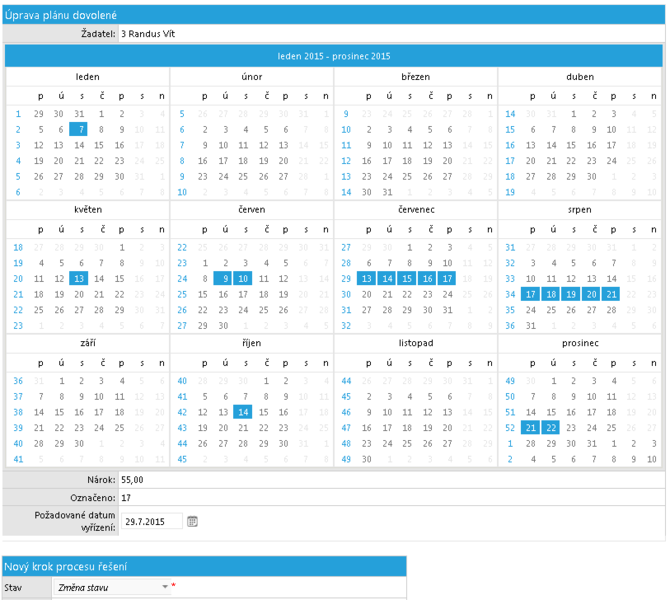
Task: Pick day 18 in únor
Action: 243,161
